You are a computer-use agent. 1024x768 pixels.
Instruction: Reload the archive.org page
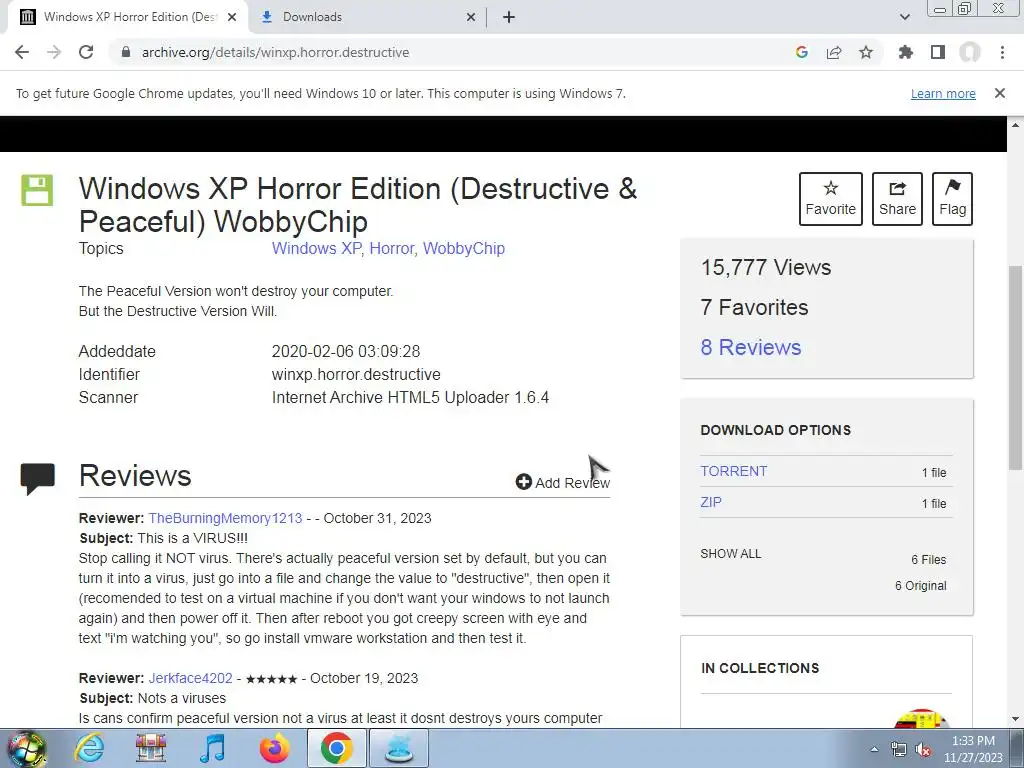(x=86, y=52)
